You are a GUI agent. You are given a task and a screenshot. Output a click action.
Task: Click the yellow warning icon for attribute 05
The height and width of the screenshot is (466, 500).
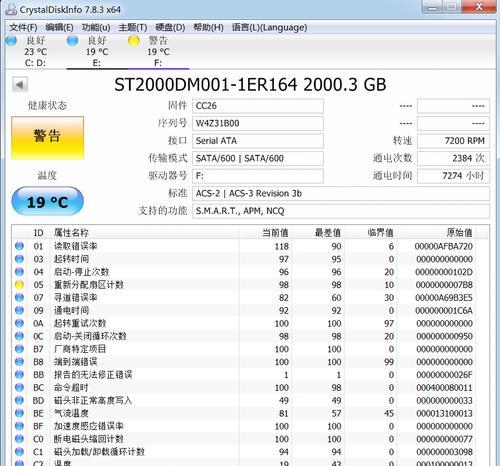19,285
